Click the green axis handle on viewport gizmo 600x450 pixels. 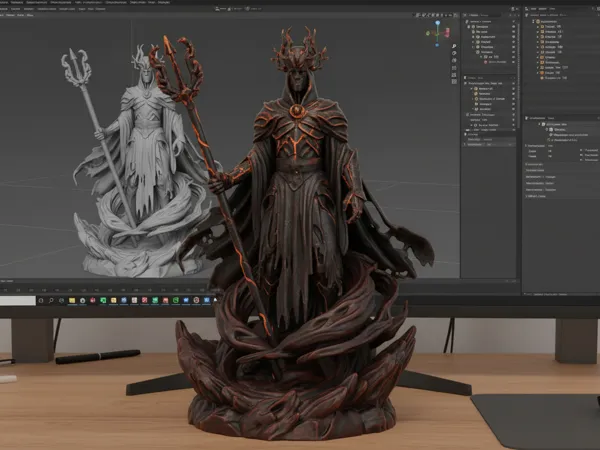tap(428, 33)
